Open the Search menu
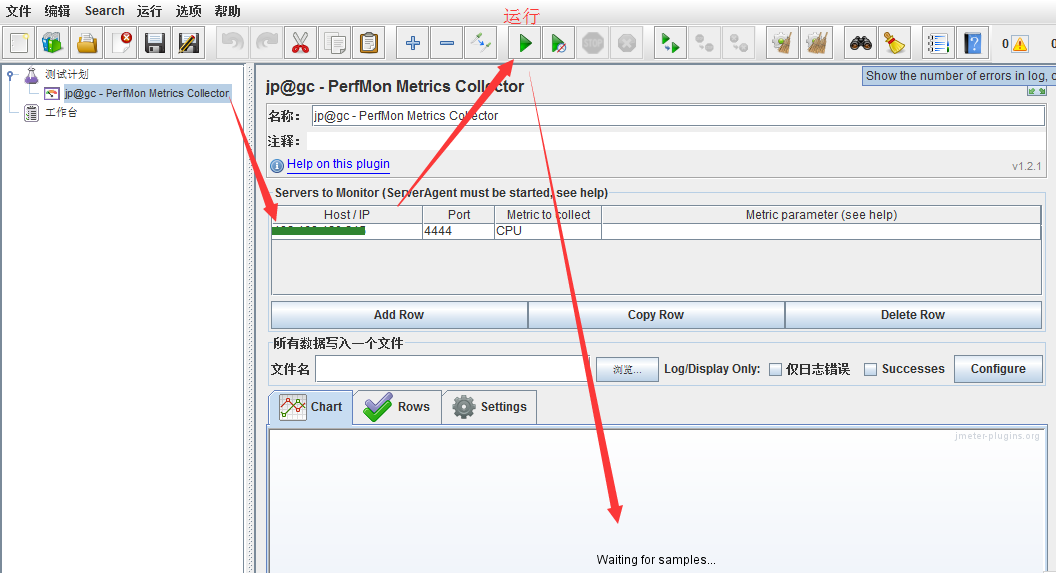Viewport: 1056px width, 573px height. [x=104, y=11]
